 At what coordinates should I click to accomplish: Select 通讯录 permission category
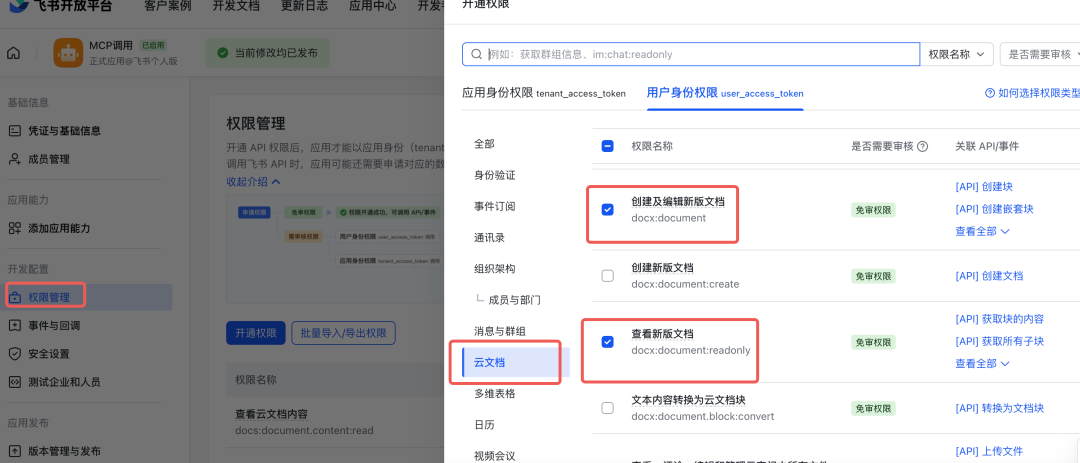pos(489,238)
